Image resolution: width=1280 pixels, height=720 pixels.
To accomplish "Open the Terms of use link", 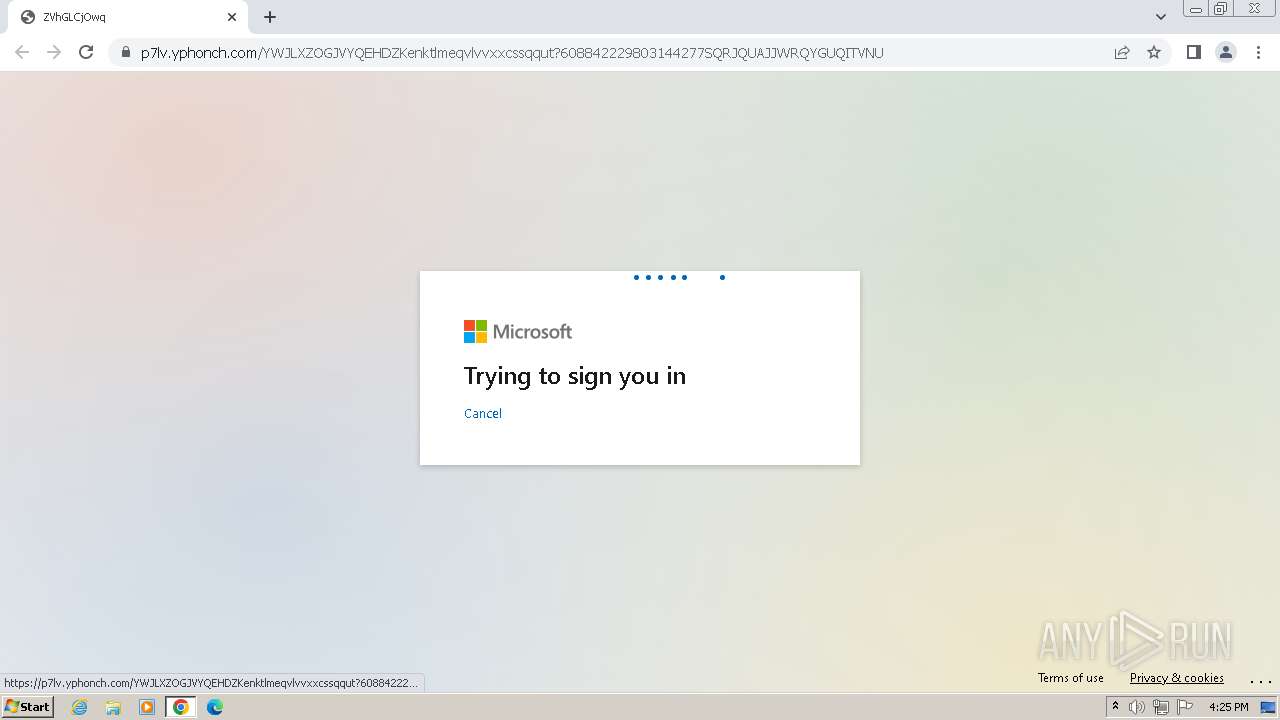I will [x=1071, y=678].
